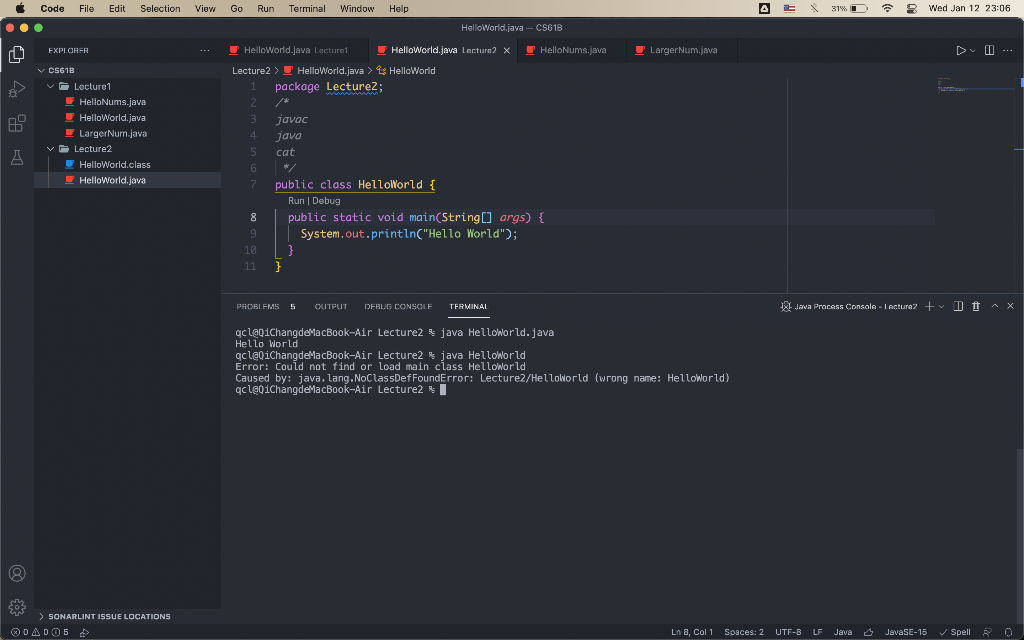Open the Control Center icon in menu bar
The image size is (1024, 640).
[912, 8]
